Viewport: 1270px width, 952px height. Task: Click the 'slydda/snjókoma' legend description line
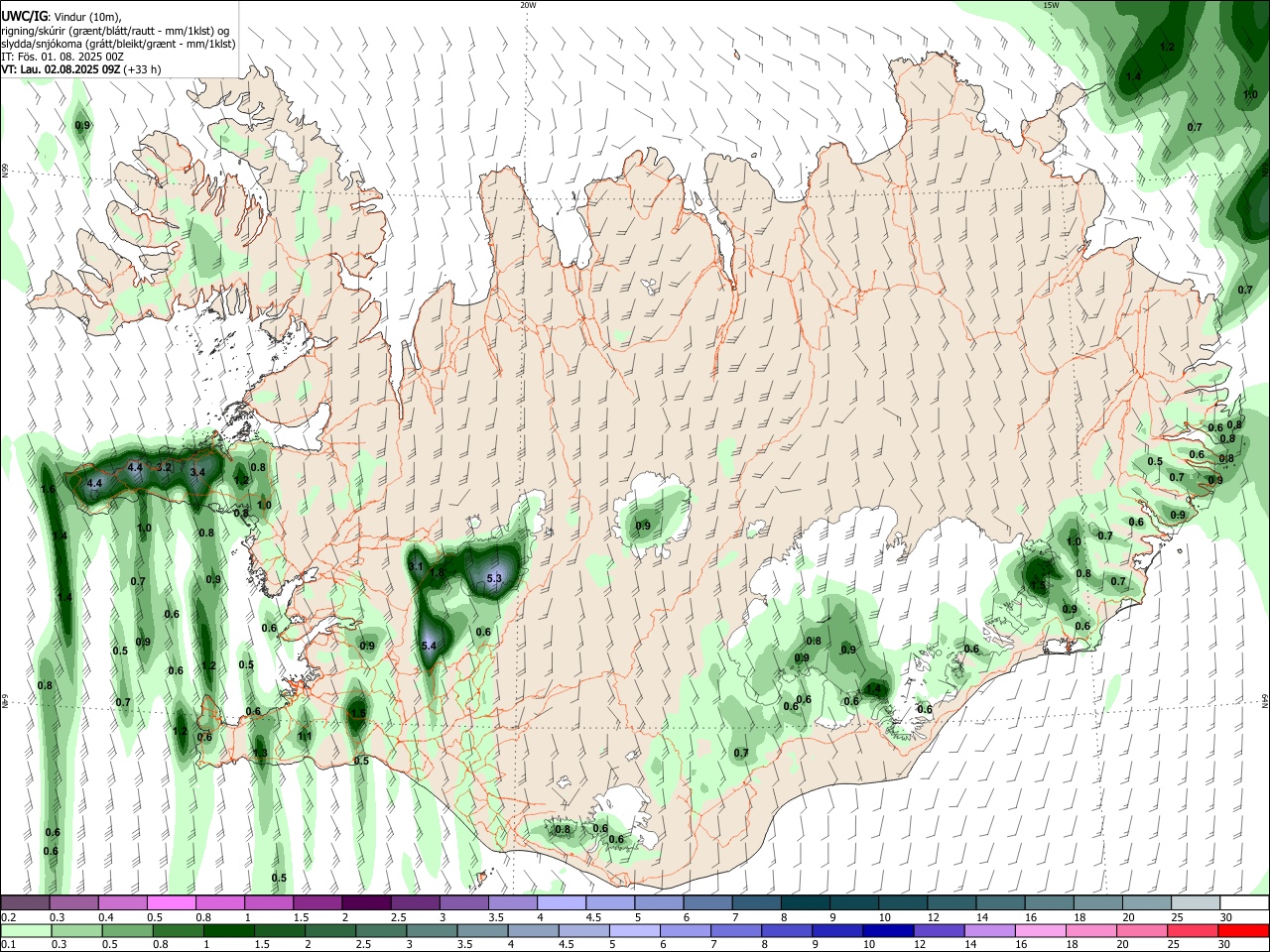[118, 44]
